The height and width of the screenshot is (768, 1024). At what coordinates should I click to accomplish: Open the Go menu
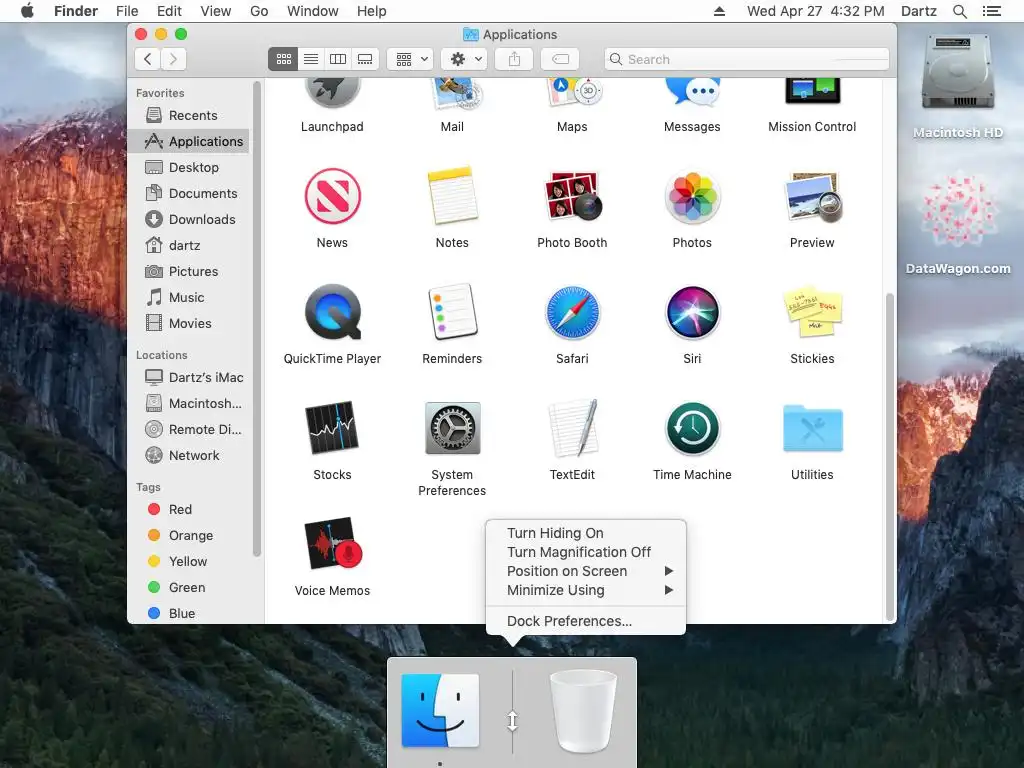click(x=259, y=11)
